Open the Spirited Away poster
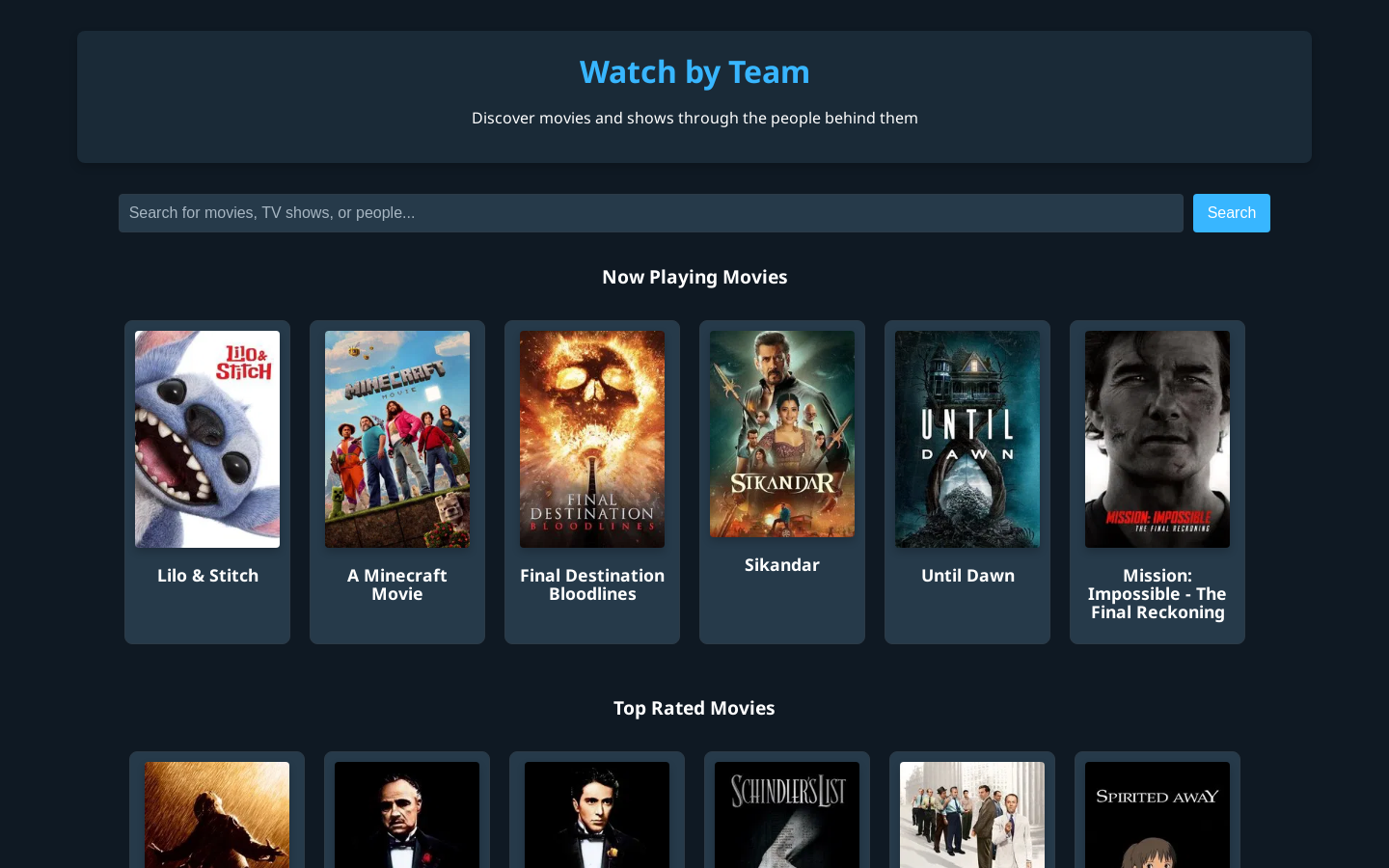Screen dimensions: 1389x868 (x=1157, y=815)
